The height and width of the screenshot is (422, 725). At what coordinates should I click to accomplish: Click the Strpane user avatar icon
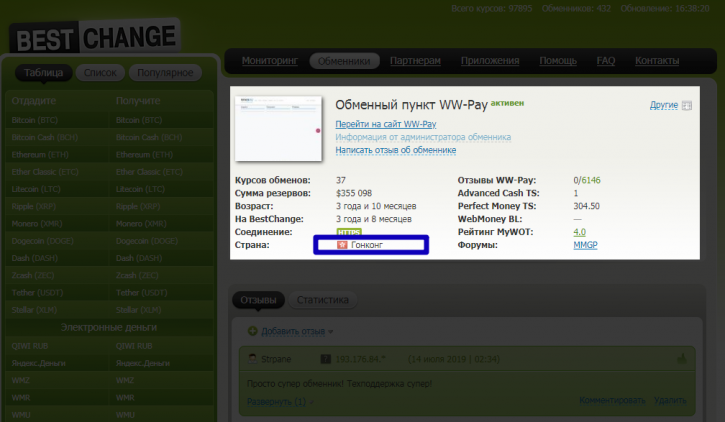pos(252,359)
